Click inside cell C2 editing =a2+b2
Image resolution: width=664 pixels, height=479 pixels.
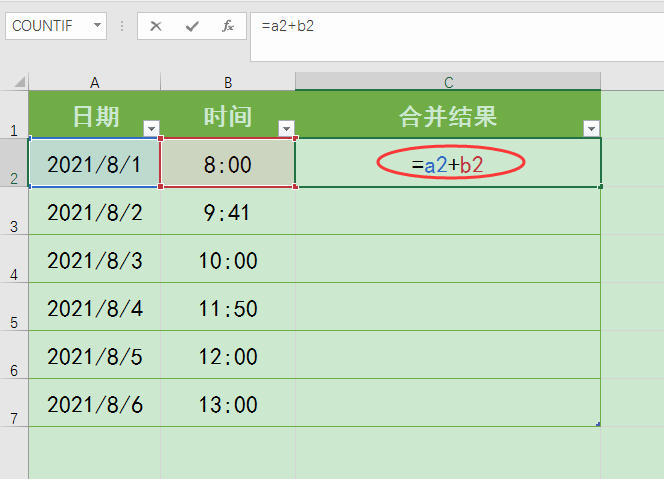tap(448, 163)
